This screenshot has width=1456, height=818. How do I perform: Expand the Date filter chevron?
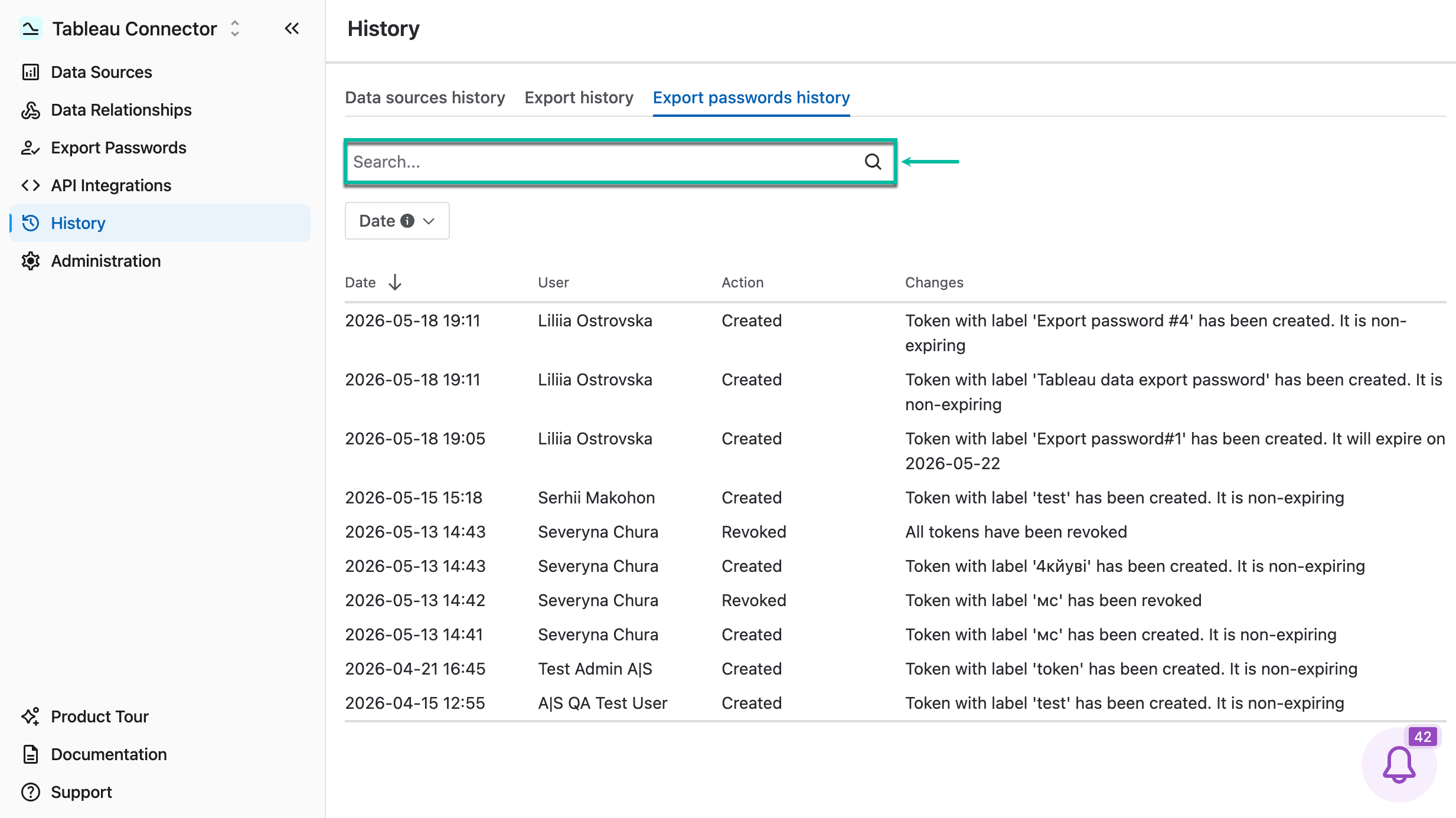(x=429, y=221)
